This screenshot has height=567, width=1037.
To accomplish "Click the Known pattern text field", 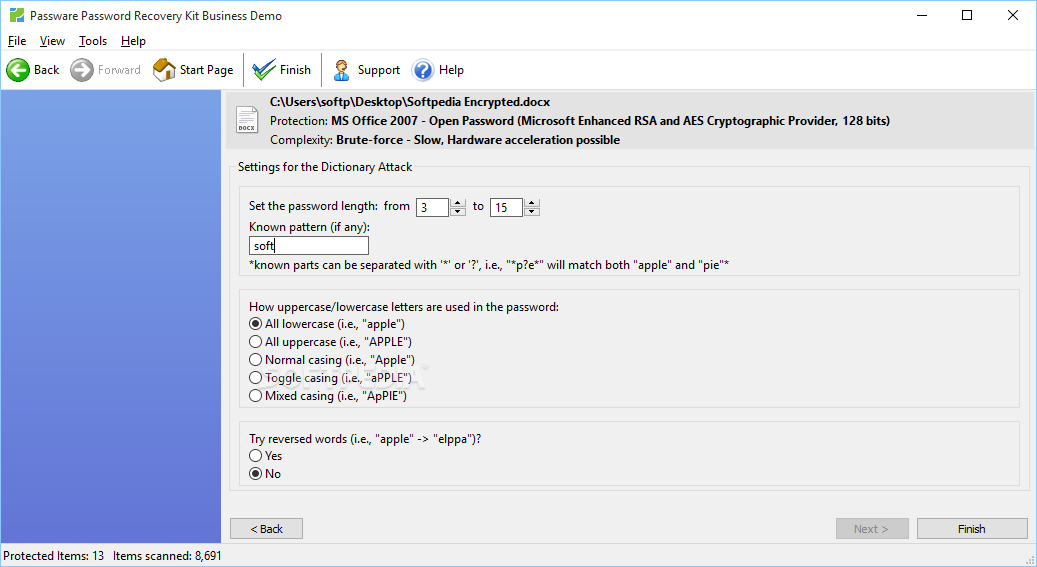I will point(309,245).
